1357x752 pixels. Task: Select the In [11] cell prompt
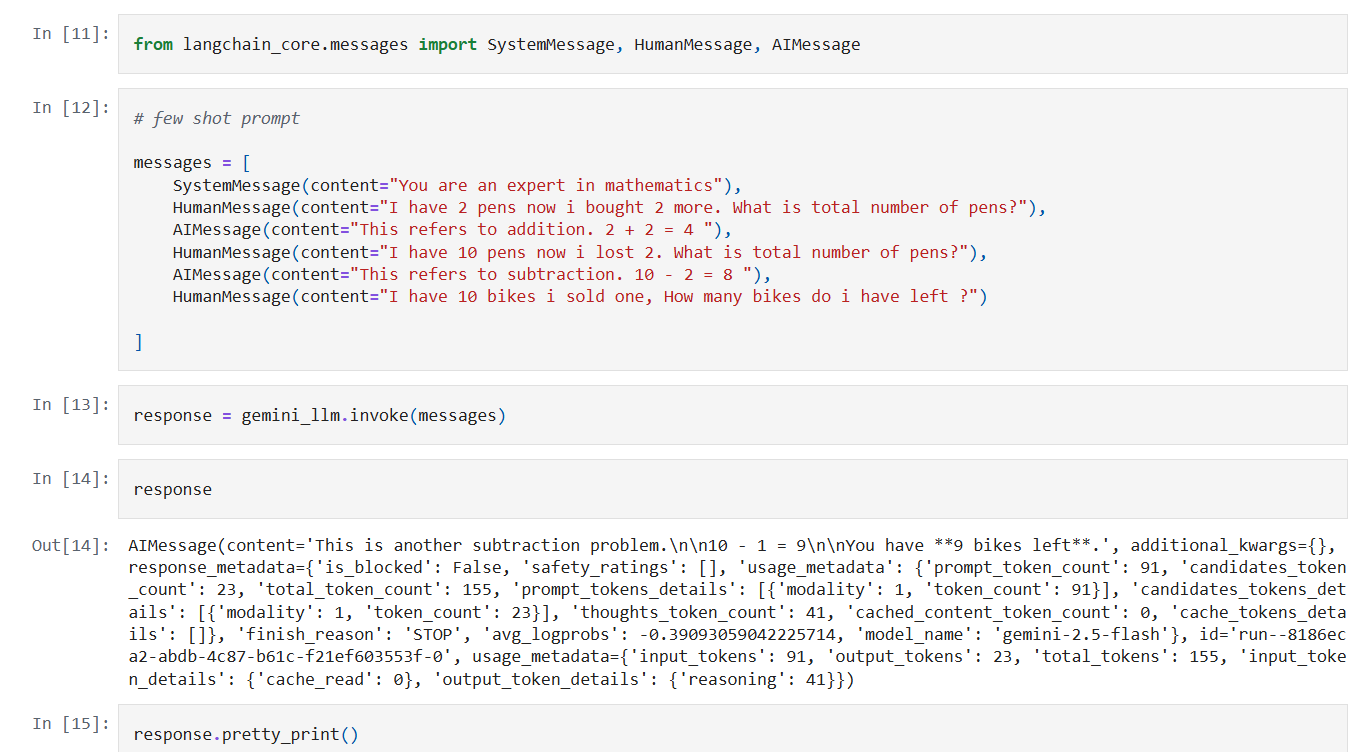(x=70, y=34)
